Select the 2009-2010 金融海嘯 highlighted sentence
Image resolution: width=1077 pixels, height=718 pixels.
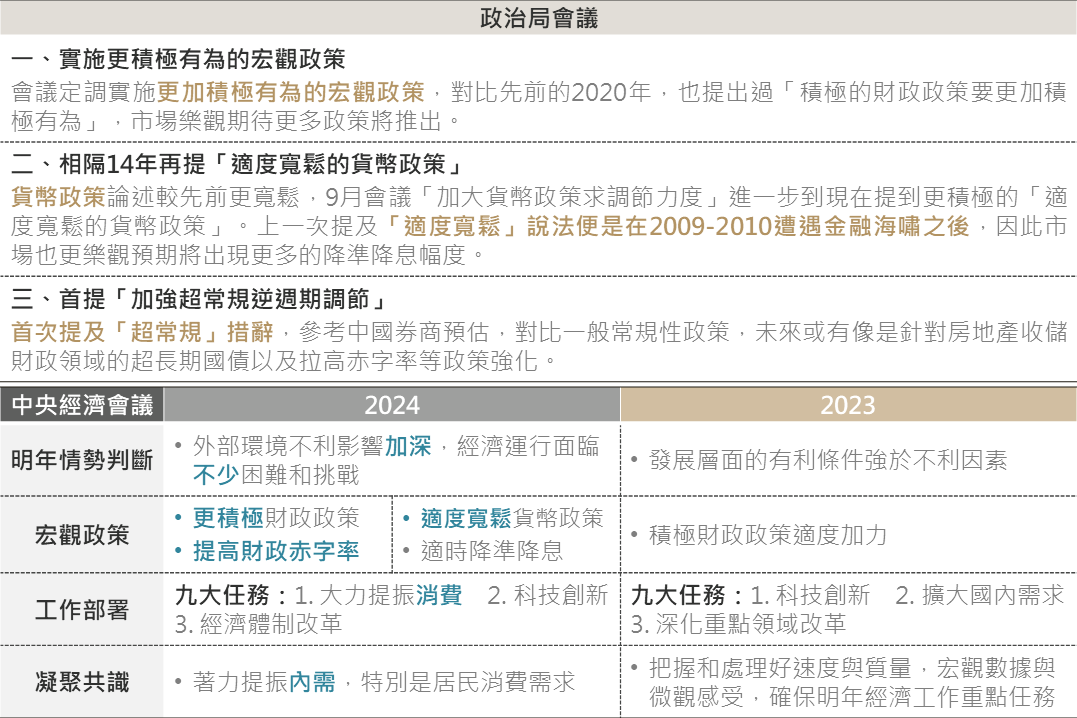click(676, 226)
